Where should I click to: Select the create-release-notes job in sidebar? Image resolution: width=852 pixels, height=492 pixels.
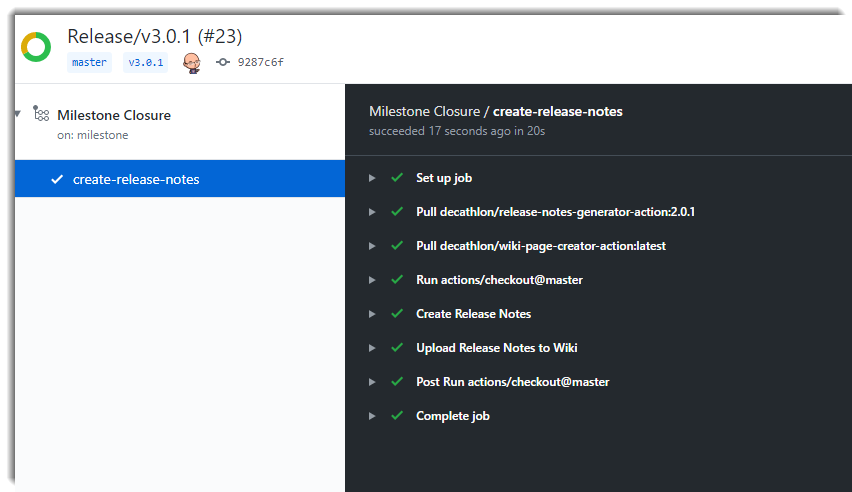pos(180,179)
